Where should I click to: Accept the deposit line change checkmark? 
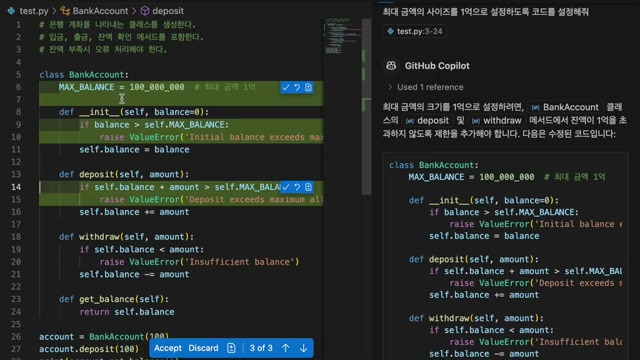(x=286, y=187)
